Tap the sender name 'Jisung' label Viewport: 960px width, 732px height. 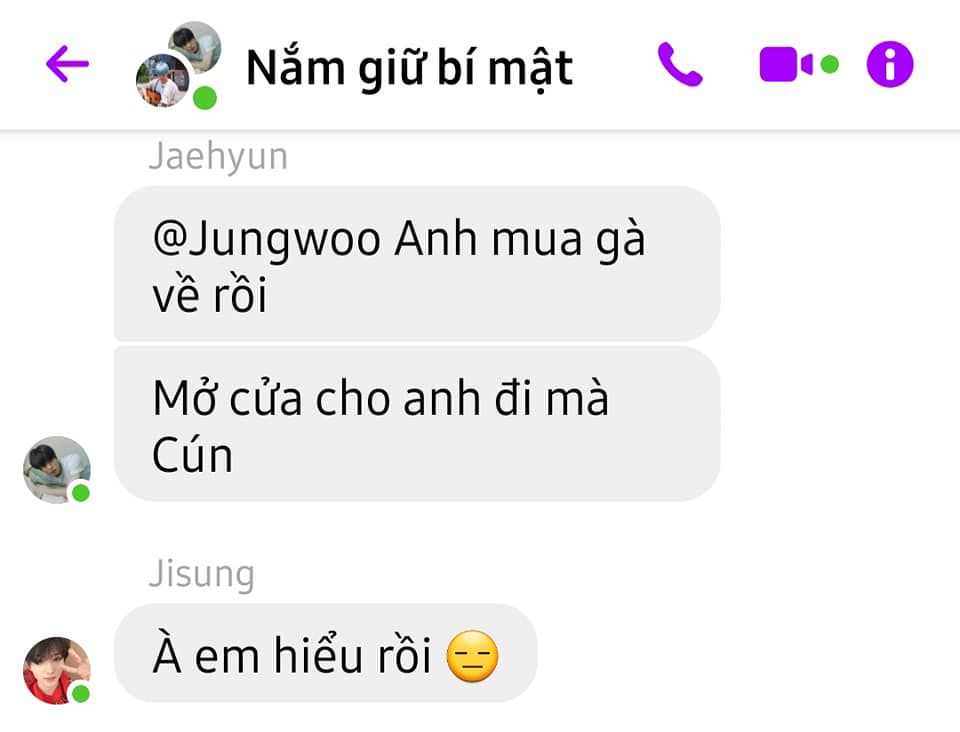[201, 574]
